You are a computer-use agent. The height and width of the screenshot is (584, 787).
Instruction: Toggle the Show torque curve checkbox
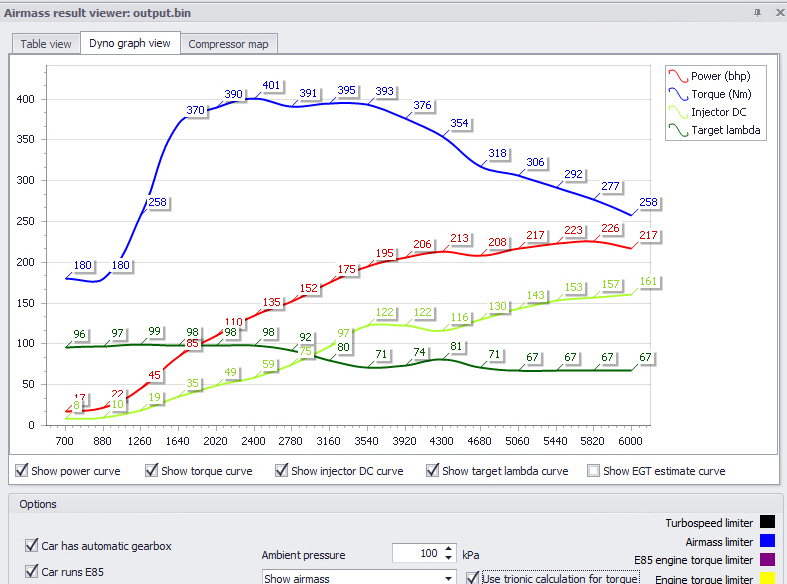152,470
